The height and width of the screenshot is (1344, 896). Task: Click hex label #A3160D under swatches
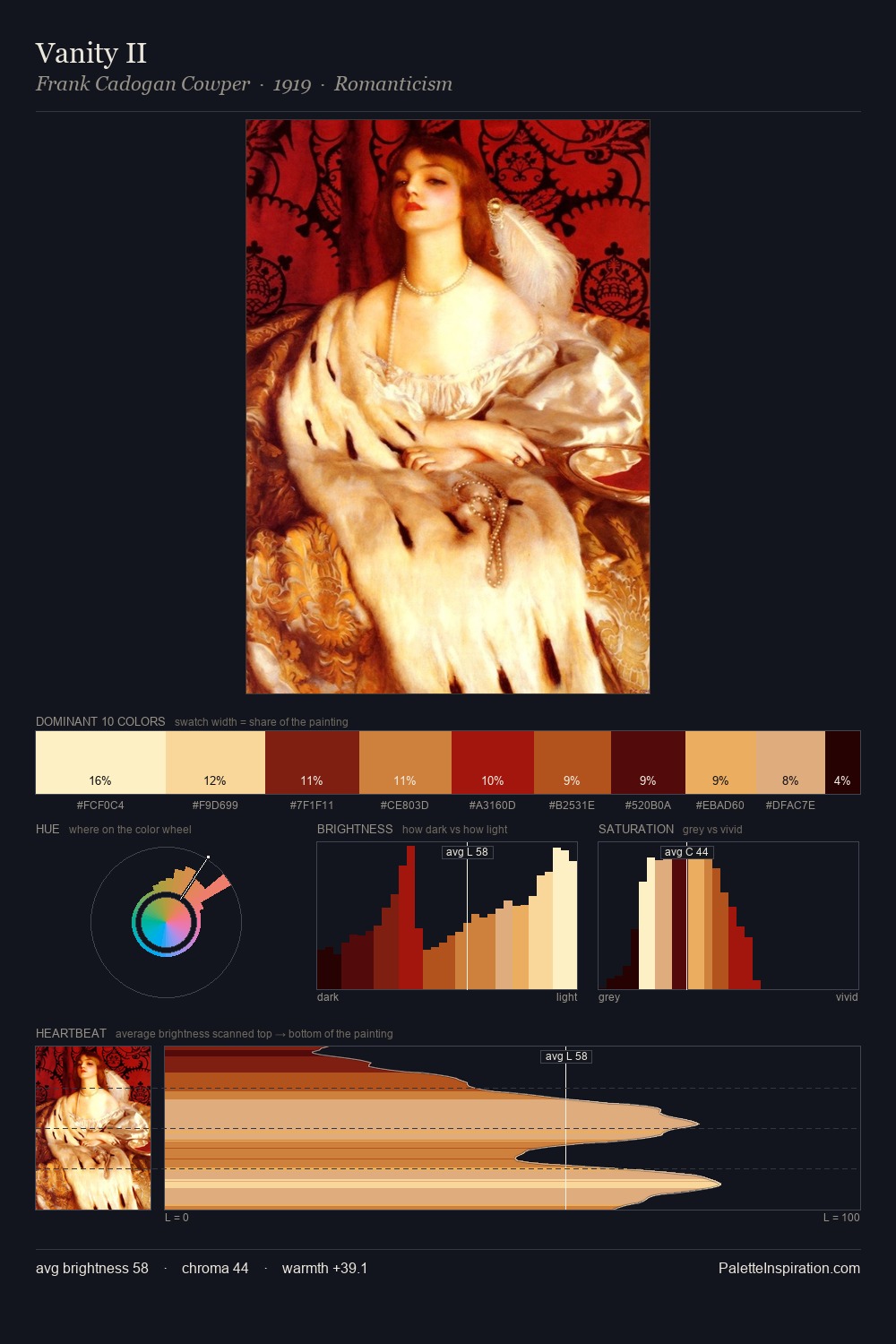tap(493, 806)
